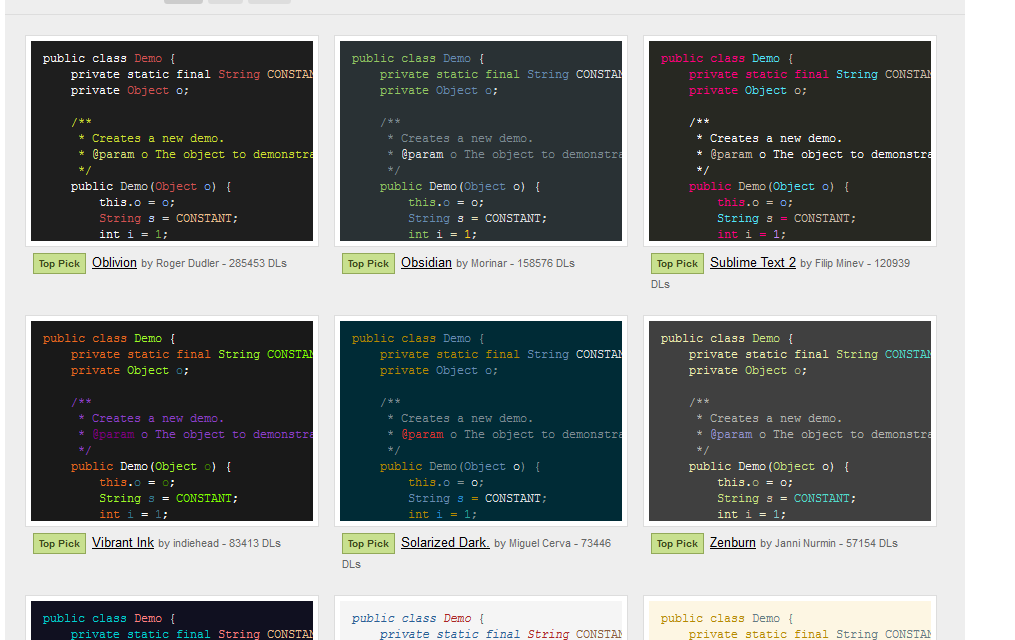Click the text 'by indiehead - 83413 DLs'
The width and height of the screenshot is (1015, 640).
[219, 544]
